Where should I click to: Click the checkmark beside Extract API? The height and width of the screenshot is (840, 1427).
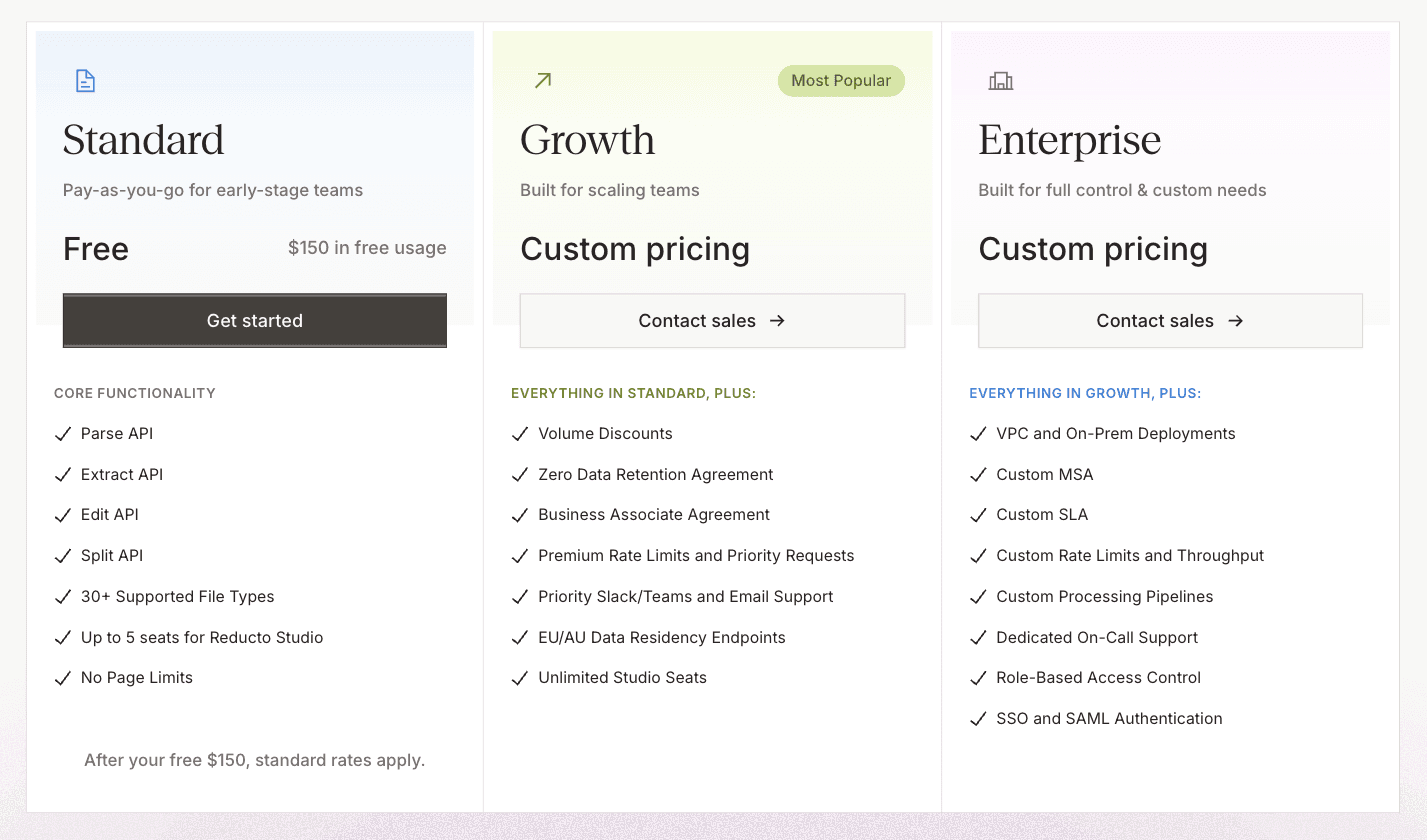[63, 475]
